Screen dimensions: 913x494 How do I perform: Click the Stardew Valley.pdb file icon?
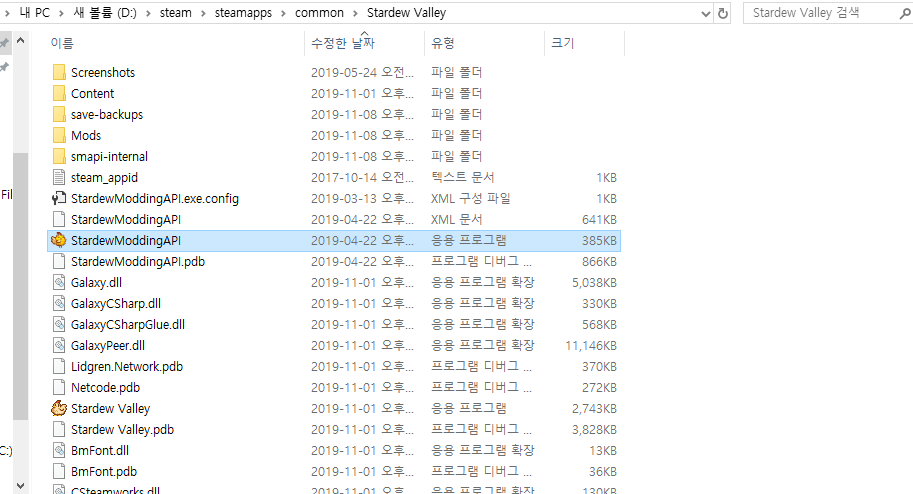[x=59, y=429]
